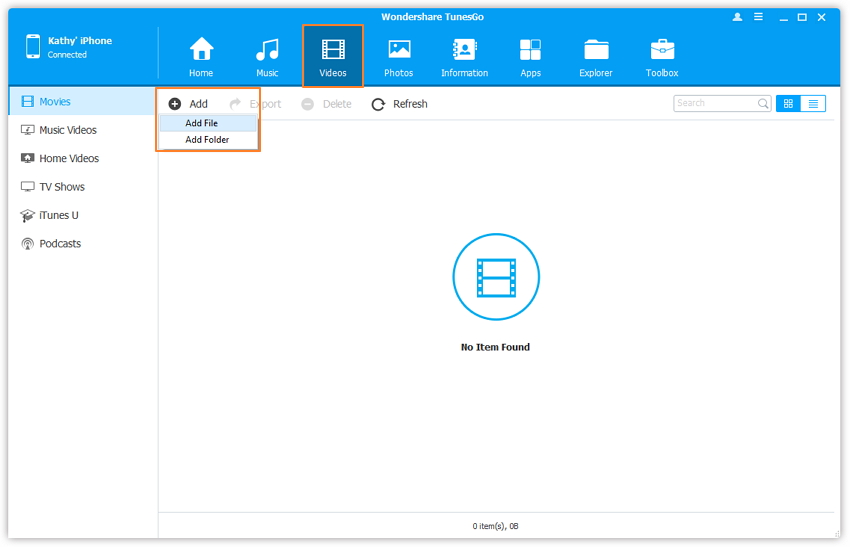Switch to grid view
Screen dimensions: 850x547
(x=788, y=103)
